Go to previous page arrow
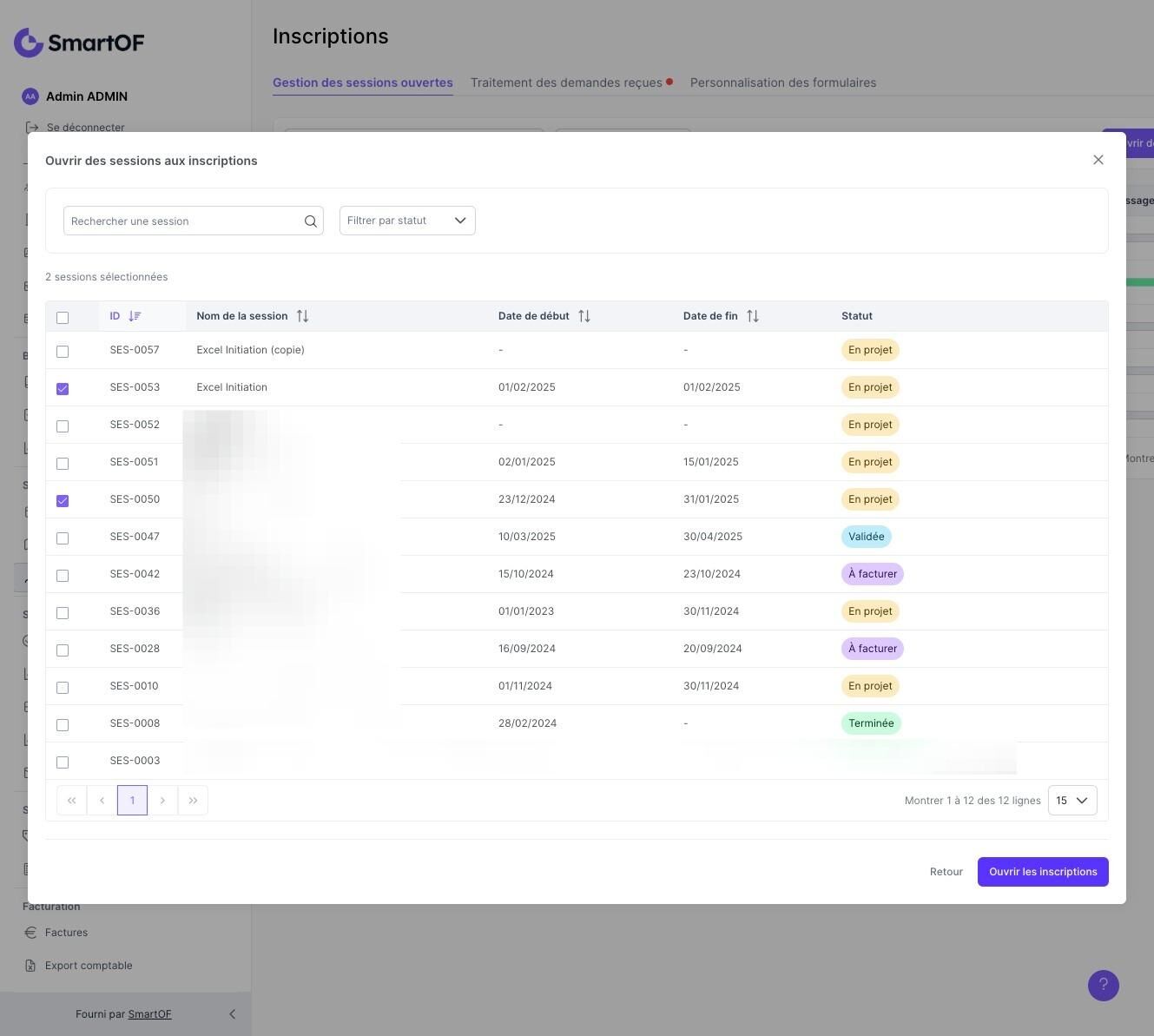Screen dimensions: 1154x1036 102,801
